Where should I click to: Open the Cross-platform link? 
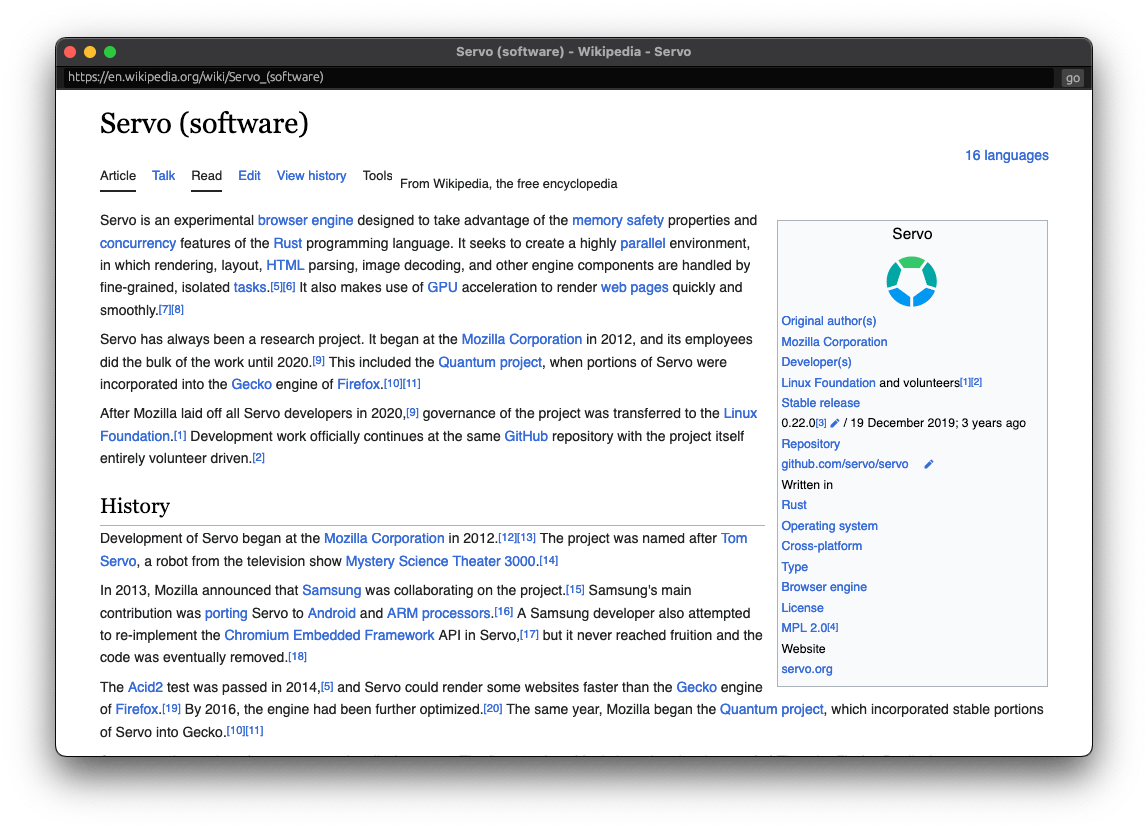pos(821,546)
